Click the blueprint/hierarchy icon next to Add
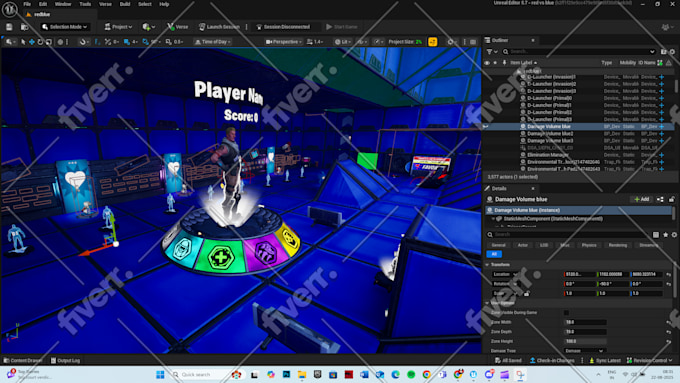The height and width of the screenshot is (383, 680). (x=660, y=200)
